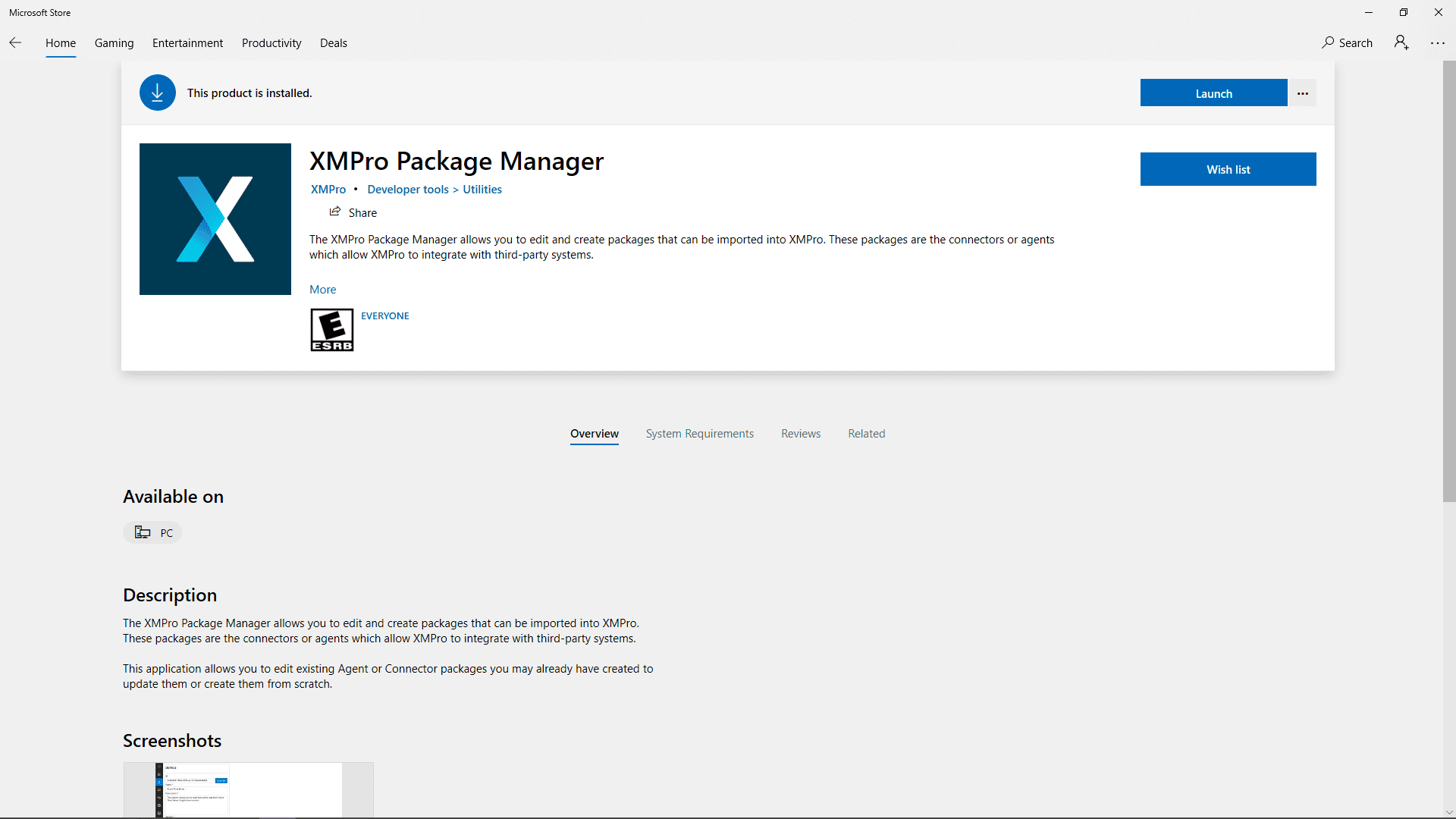This screenshot has width=1456, height=819.
Task: Click the Share icon
Action: pyautogui.click(x=335, y=212)
